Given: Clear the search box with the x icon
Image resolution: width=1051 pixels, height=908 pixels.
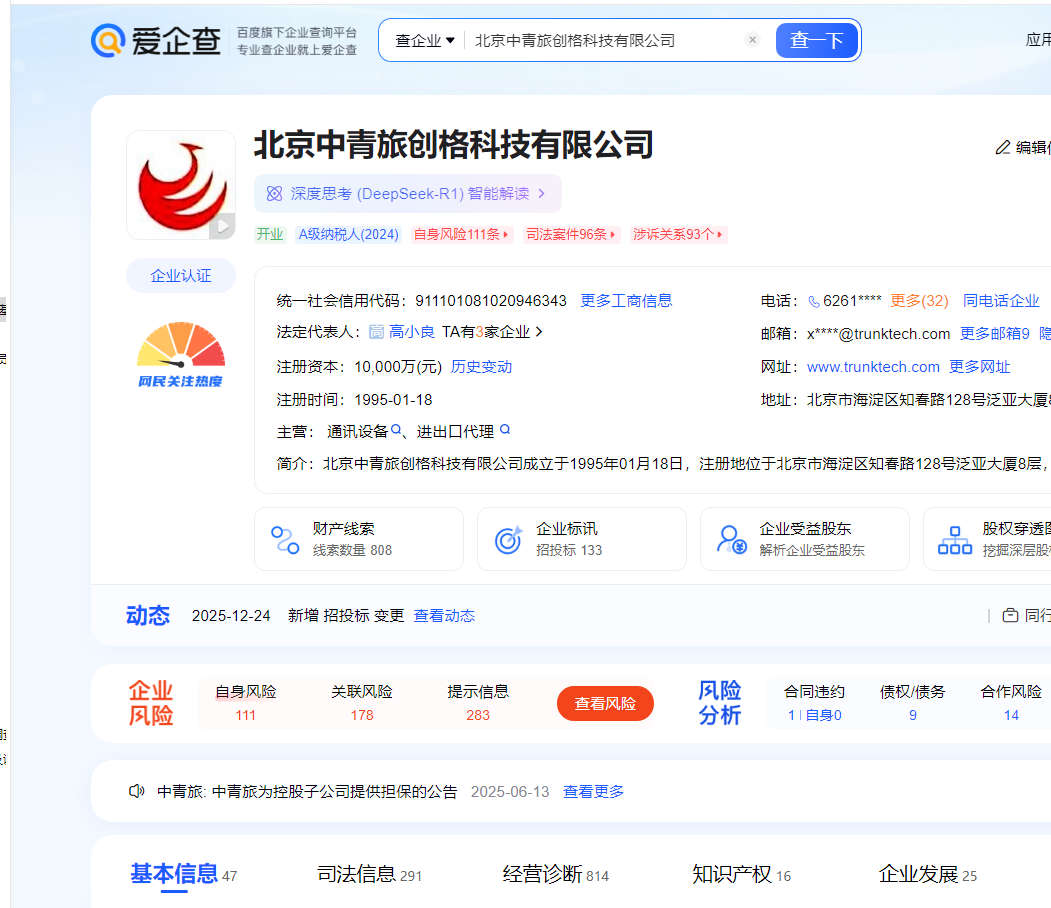Looking at the screenshot, I should coord(753,40).
